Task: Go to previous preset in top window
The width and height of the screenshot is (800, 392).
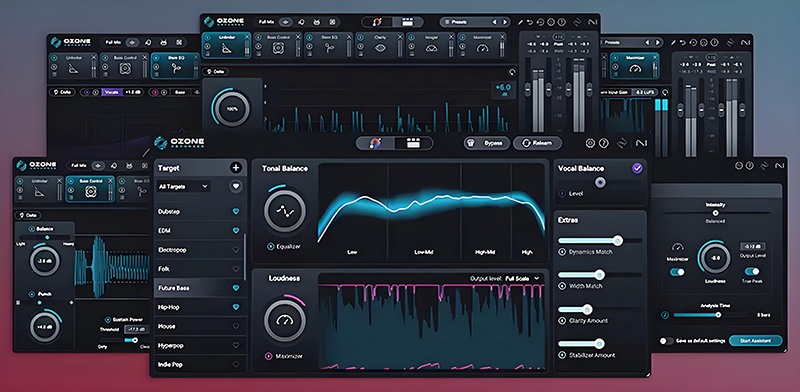Action: point(494,22)
